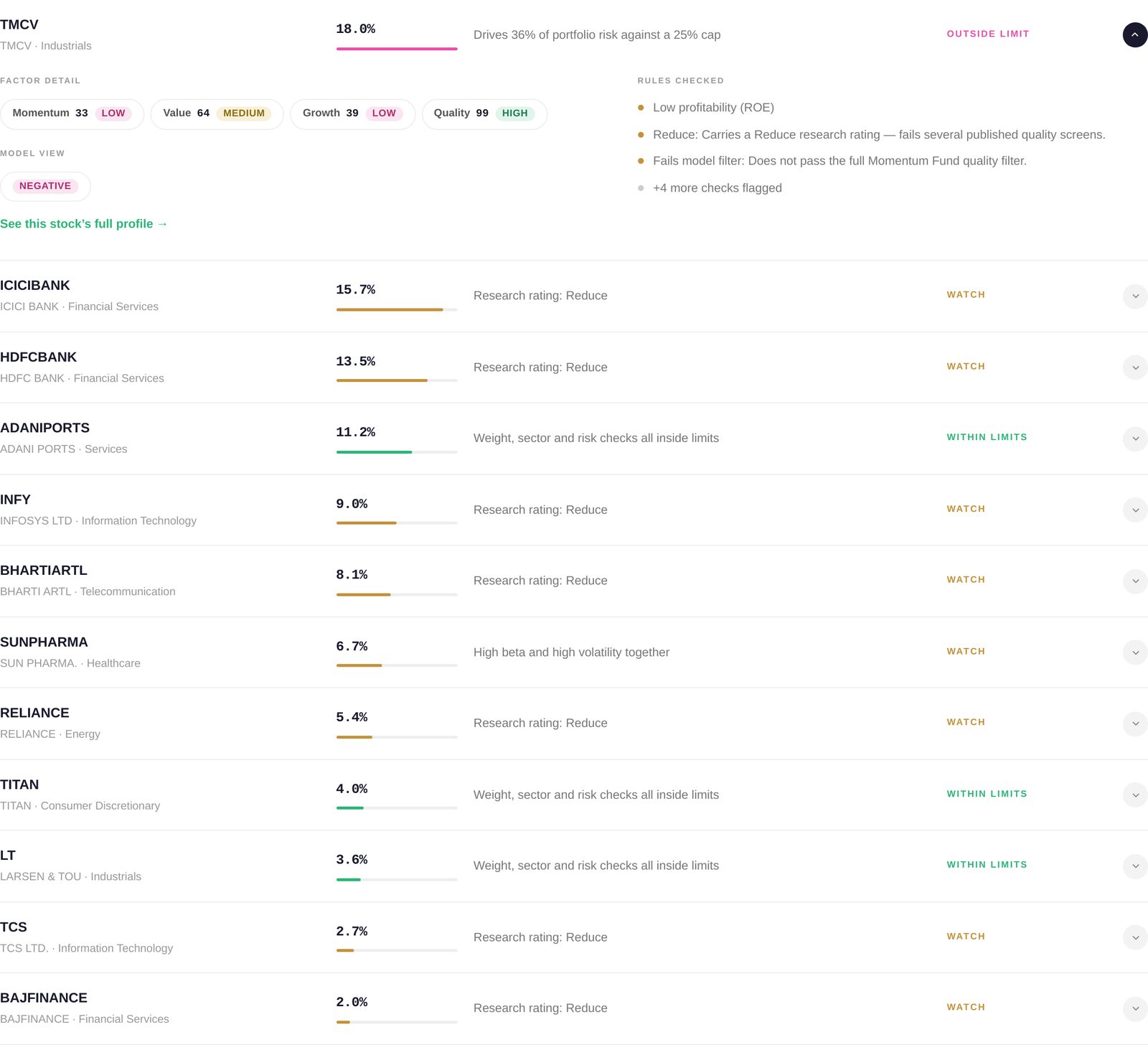Click 'INFOSYS LTD · Information Technology' subtitle

pos(98,520)
